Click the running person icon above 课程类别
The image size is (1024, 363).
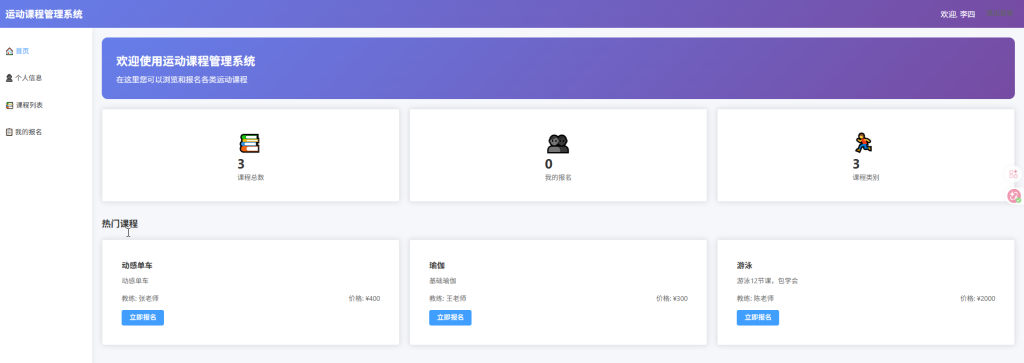(864, 143)
